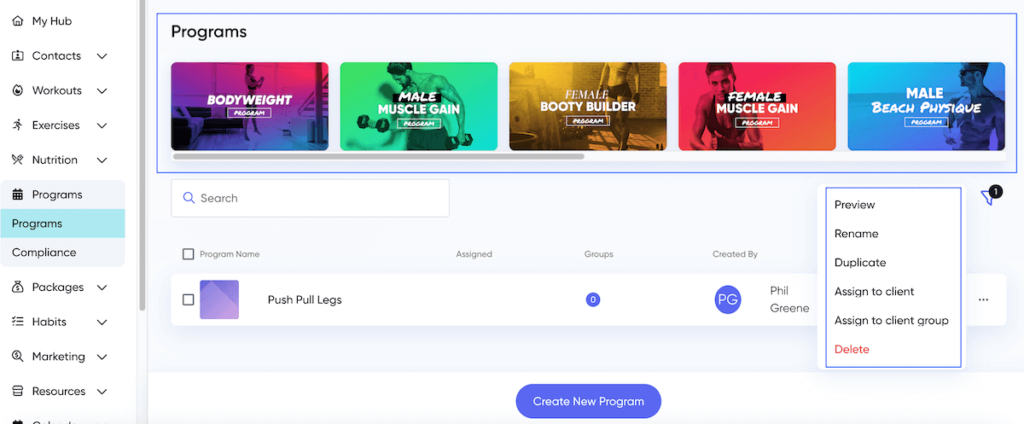Click the My Hub home icon

point(17,21)
